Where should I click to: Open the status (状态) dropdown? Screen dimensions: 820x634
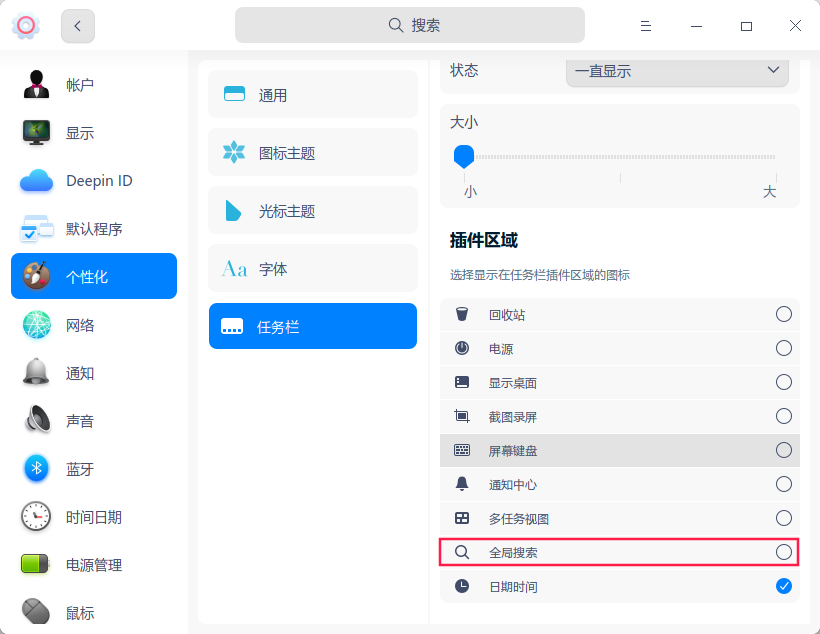point(677,71)
